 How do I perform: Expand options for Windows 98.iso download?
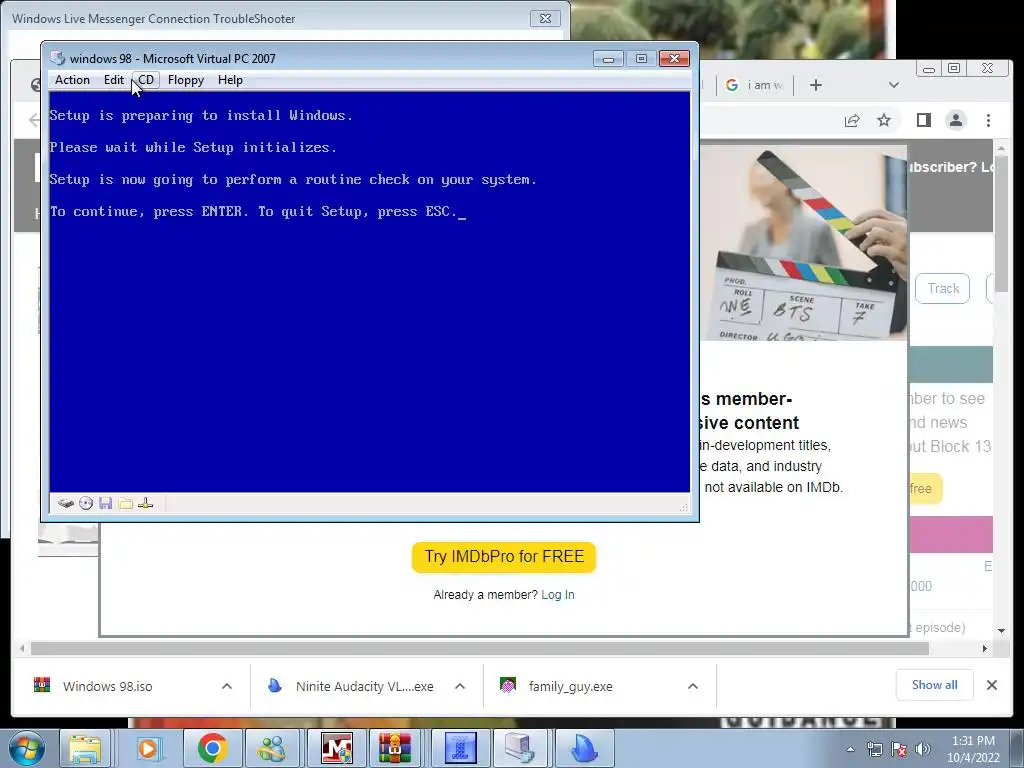[x=227, y=686]
